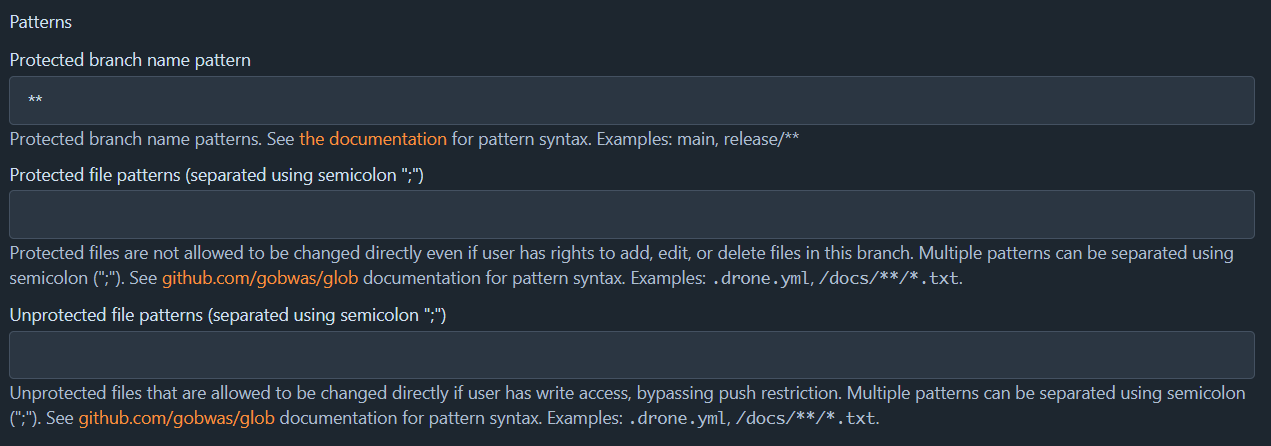Click "/docs/**/*.txt" example under Unprotected file patterns
Screen dimensions: 1271x446
805,418
